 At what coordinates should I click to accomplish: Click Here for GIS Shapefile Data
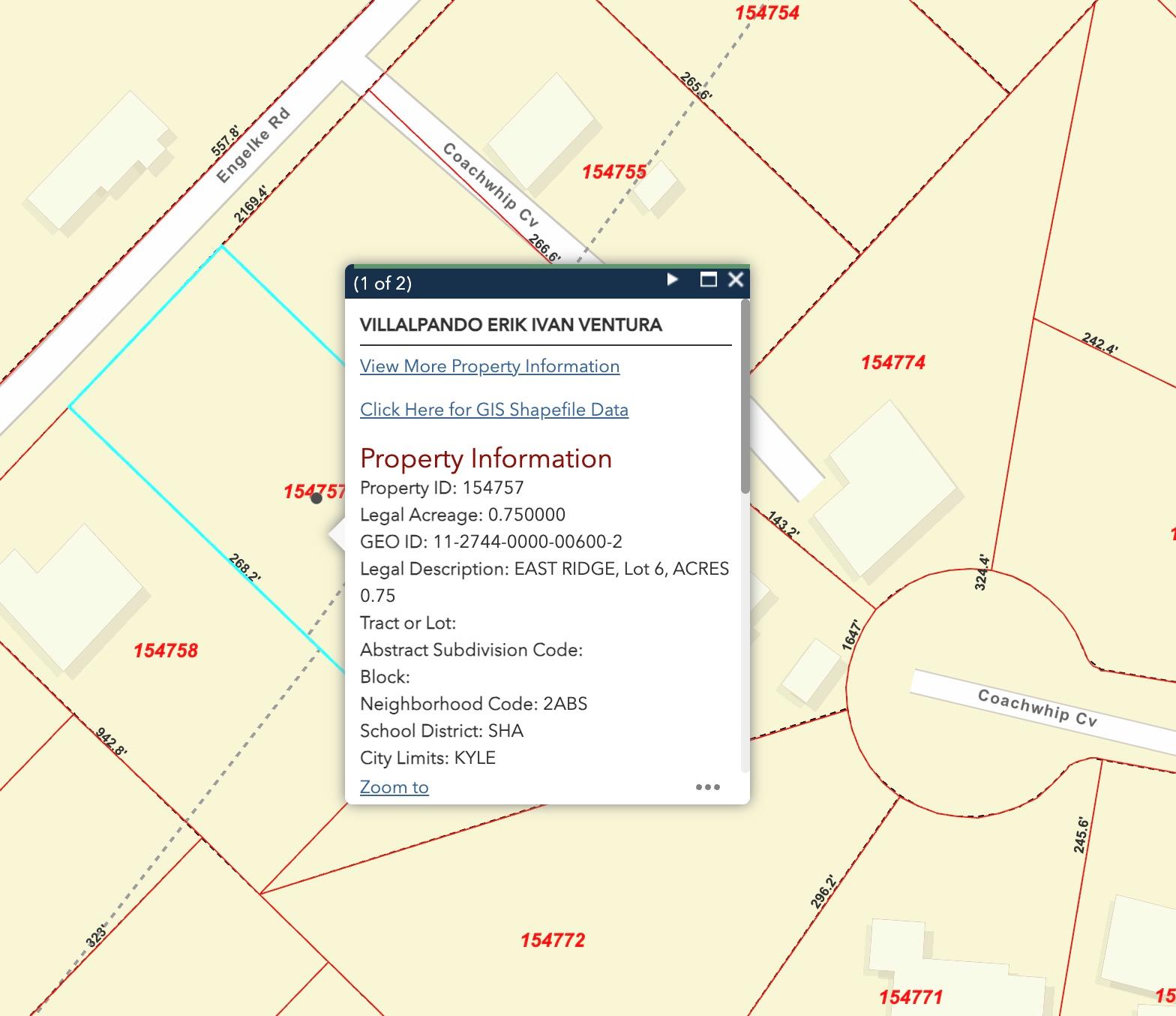click(x=494, y=410)
